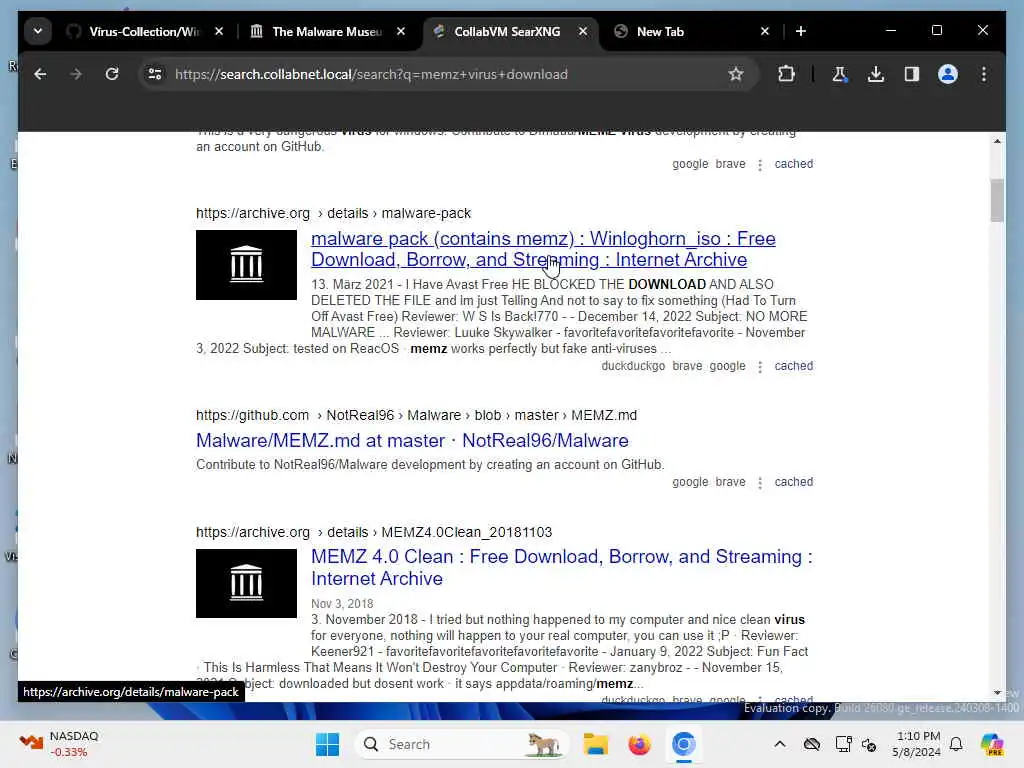
Task: Open cached version of malware-pack result
Action: coord(793,366)
